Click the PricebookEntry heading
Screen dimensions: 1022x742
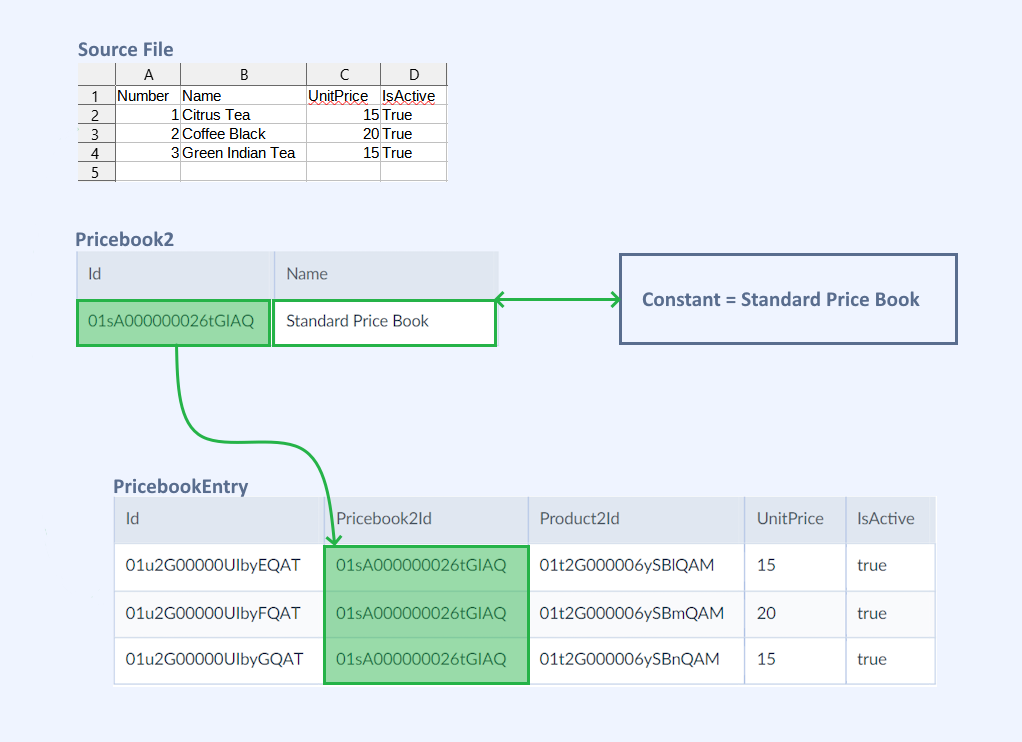point(181,486)
